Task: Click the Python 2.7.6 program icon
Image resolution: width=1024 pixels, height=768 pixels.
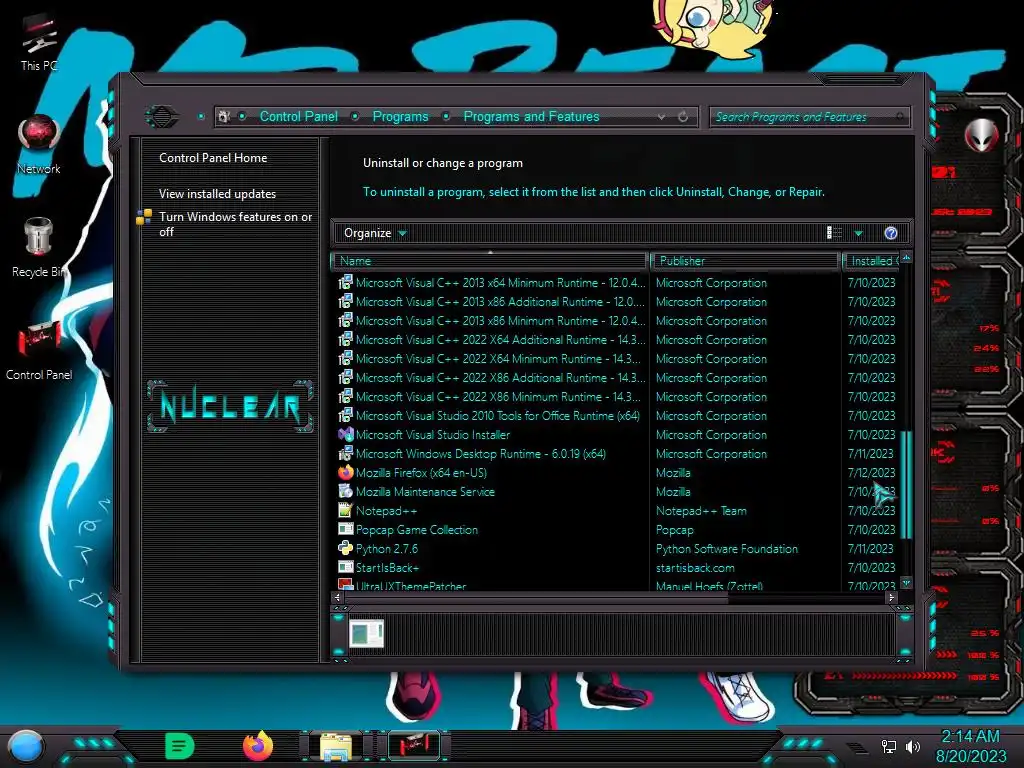Action: click(x=345, y=548)
